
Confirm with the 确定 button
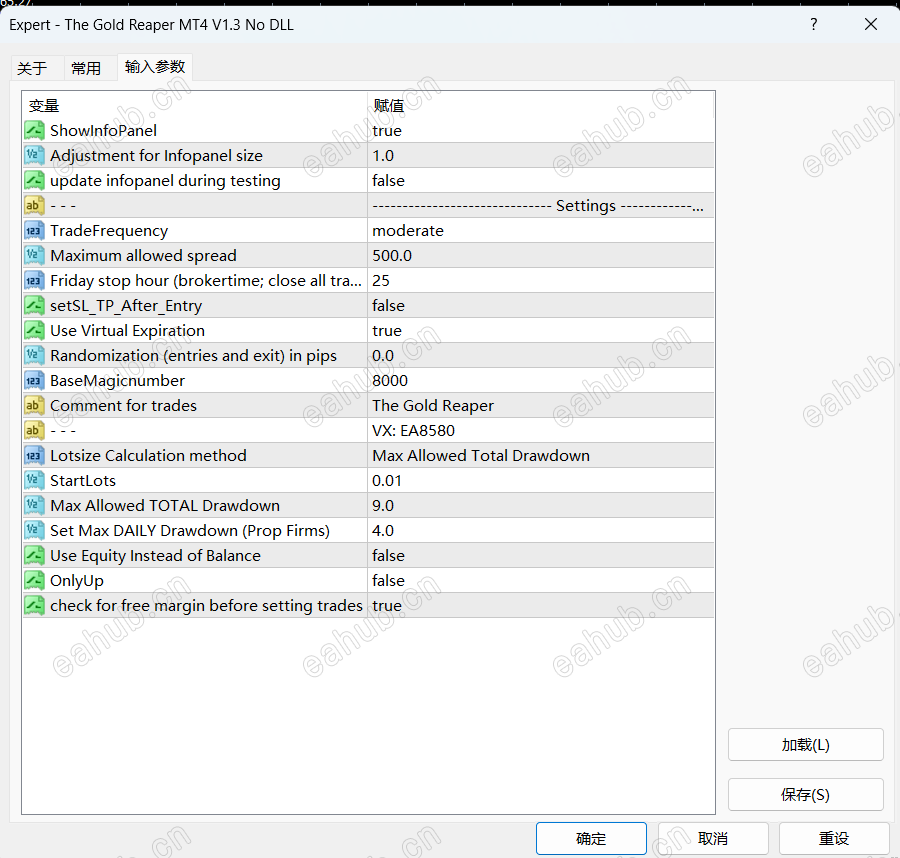coord(591,838)
